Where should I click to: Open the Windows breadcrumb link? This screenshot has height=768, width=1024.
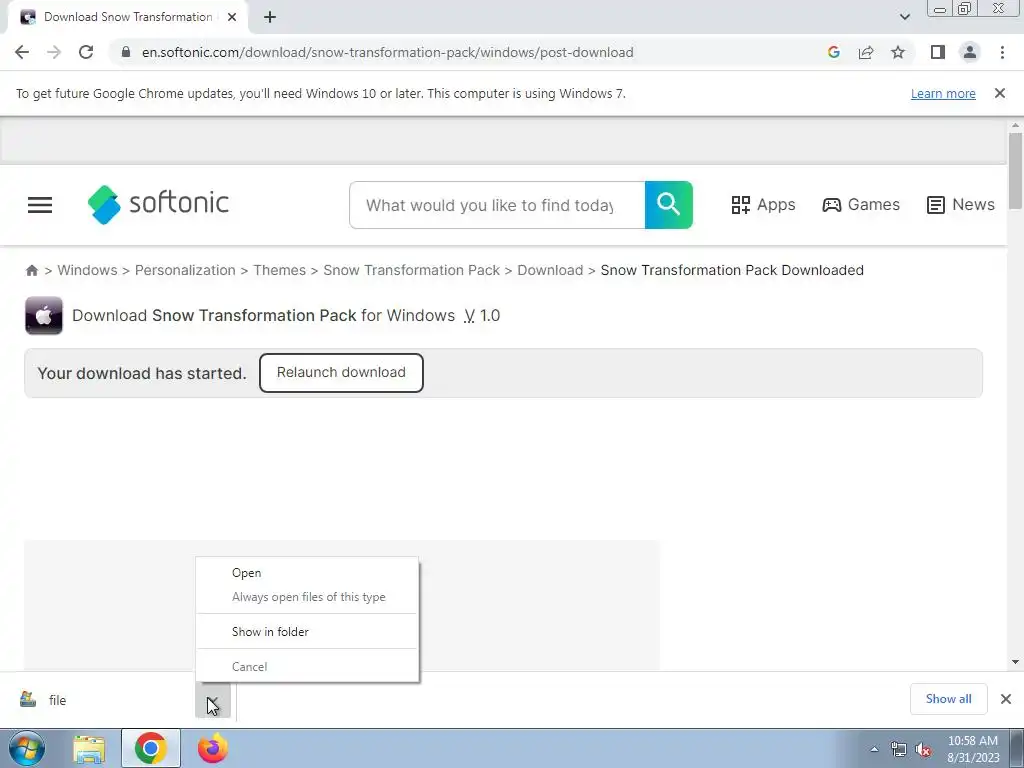[x=88, y=270]
